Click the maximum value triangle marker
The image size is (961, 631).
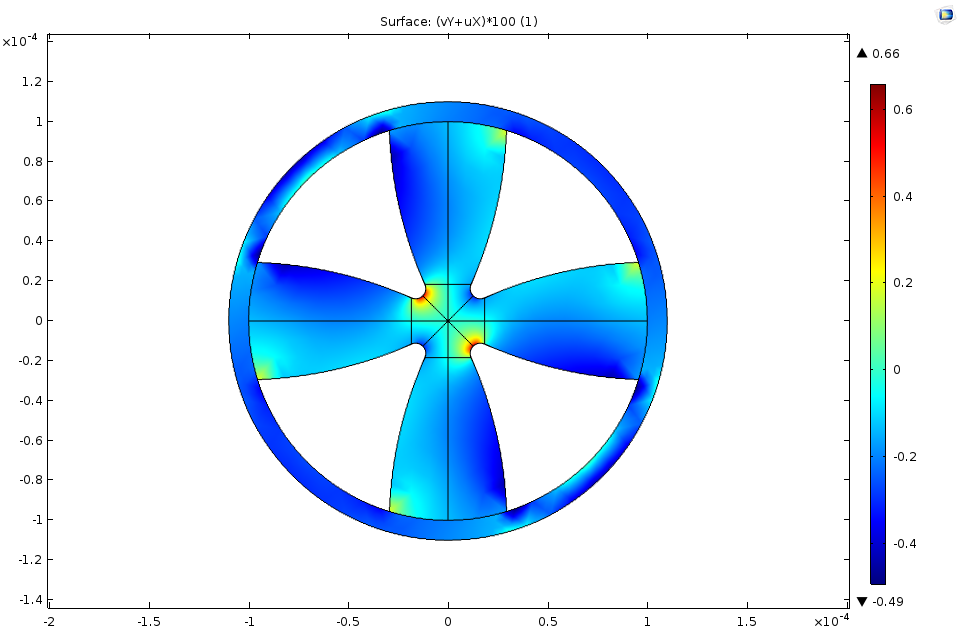[x=862, y=54]
